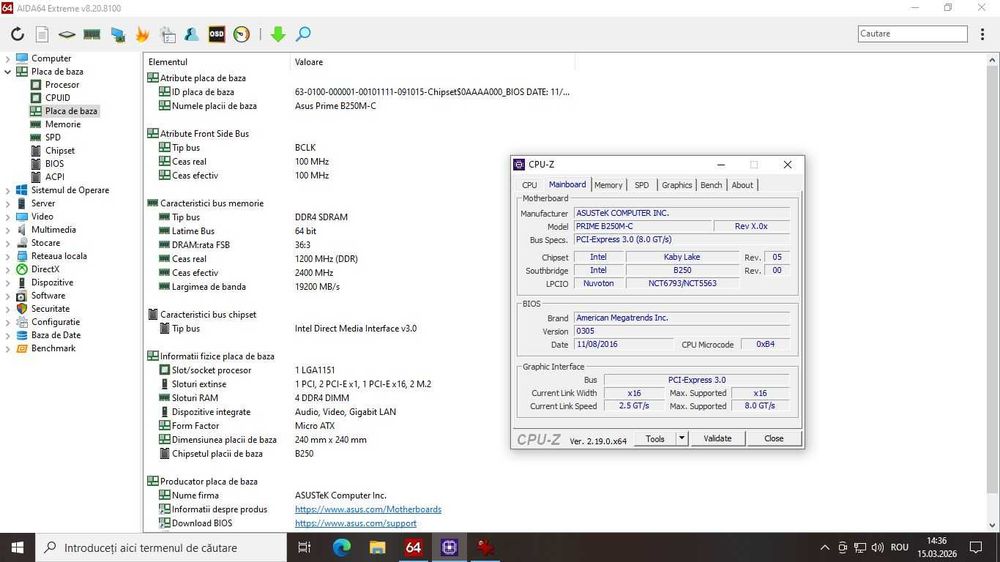The image size is (1000, 562).
Task: Open the OSD panel icon
Action: [217, 34]
